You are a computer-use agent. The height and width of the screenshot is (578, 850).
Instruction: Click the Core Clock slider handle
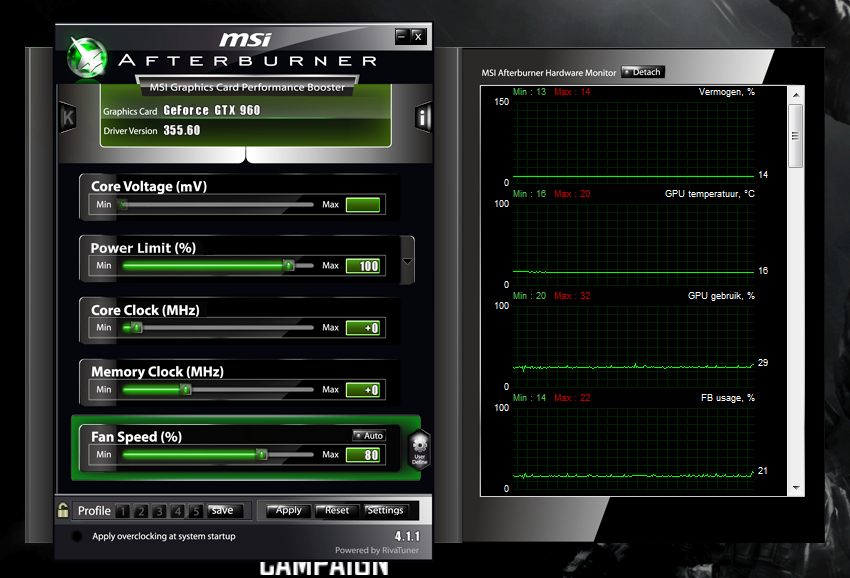(137, 327)
